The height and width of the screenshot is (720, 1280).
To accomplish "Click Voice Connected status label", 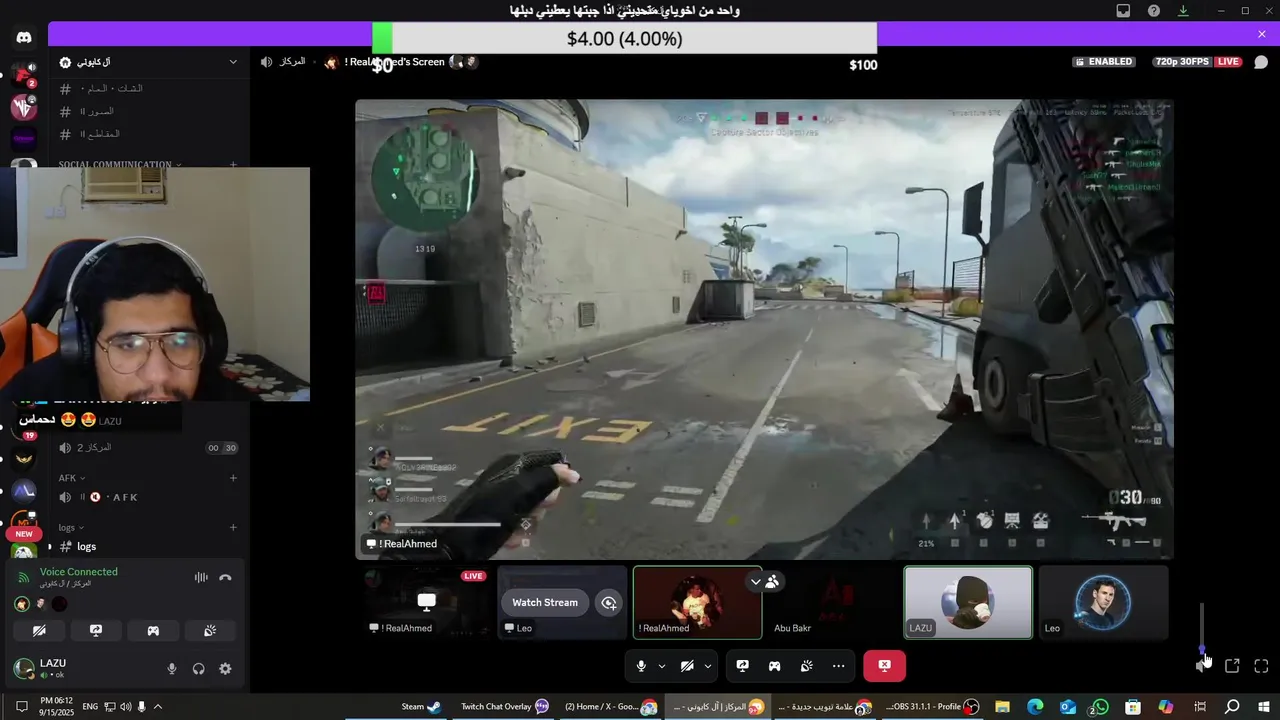I will (78, 572).
